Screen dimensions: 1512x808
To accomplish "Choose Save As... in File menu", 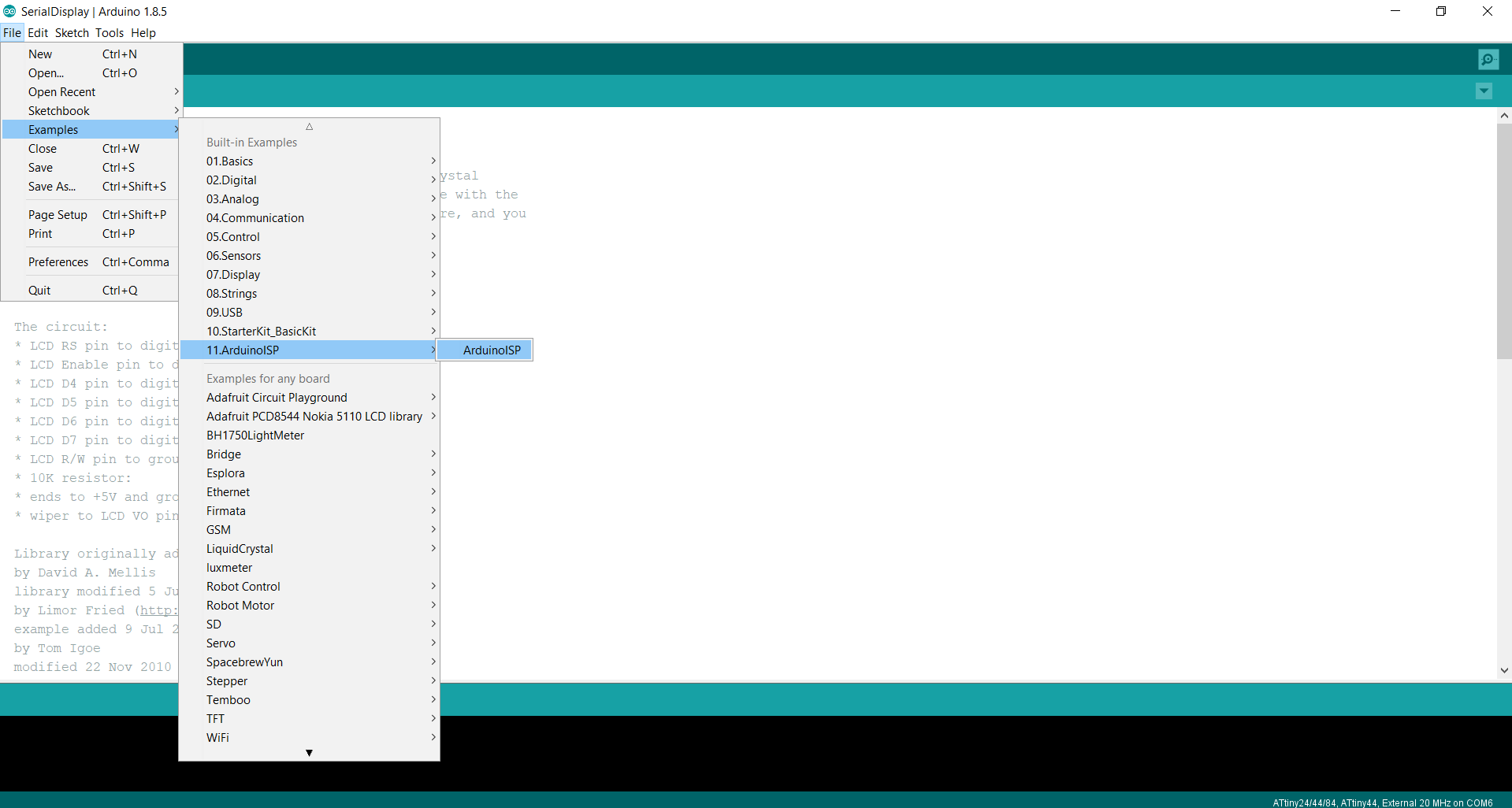I will click(92, 187).
